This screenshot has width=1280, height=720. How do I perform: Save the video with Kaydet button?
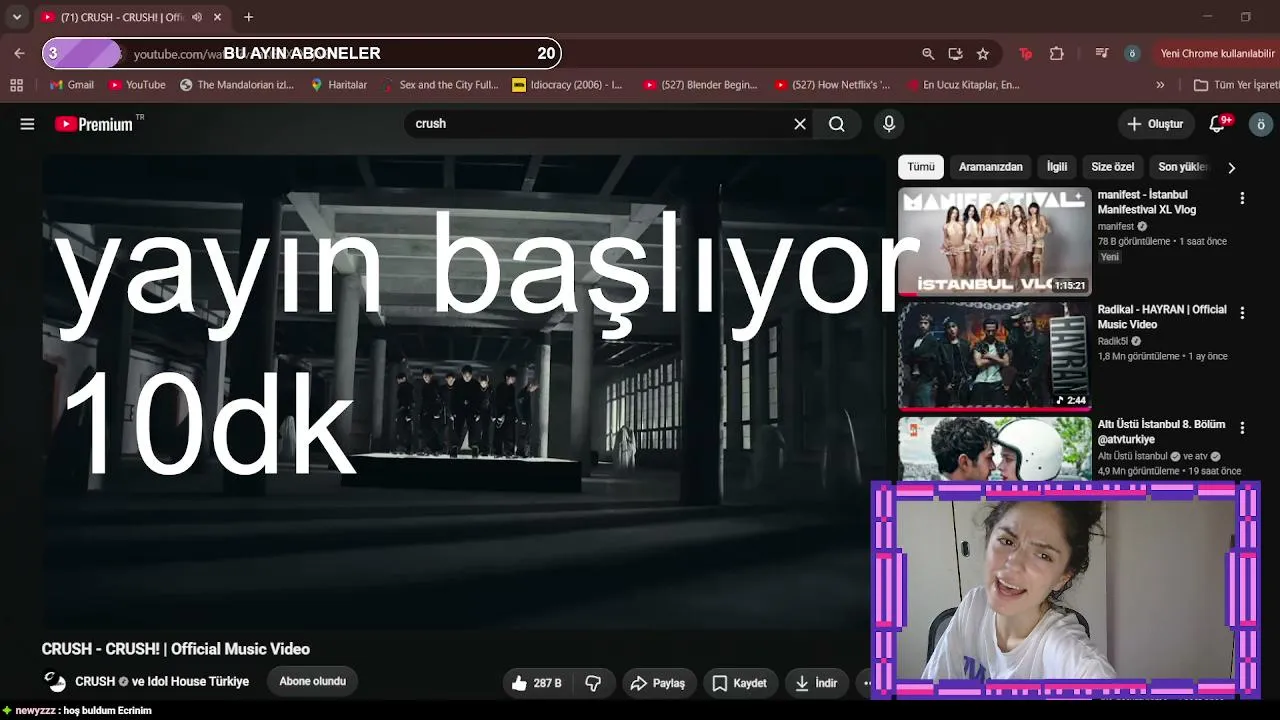[739, 683]
